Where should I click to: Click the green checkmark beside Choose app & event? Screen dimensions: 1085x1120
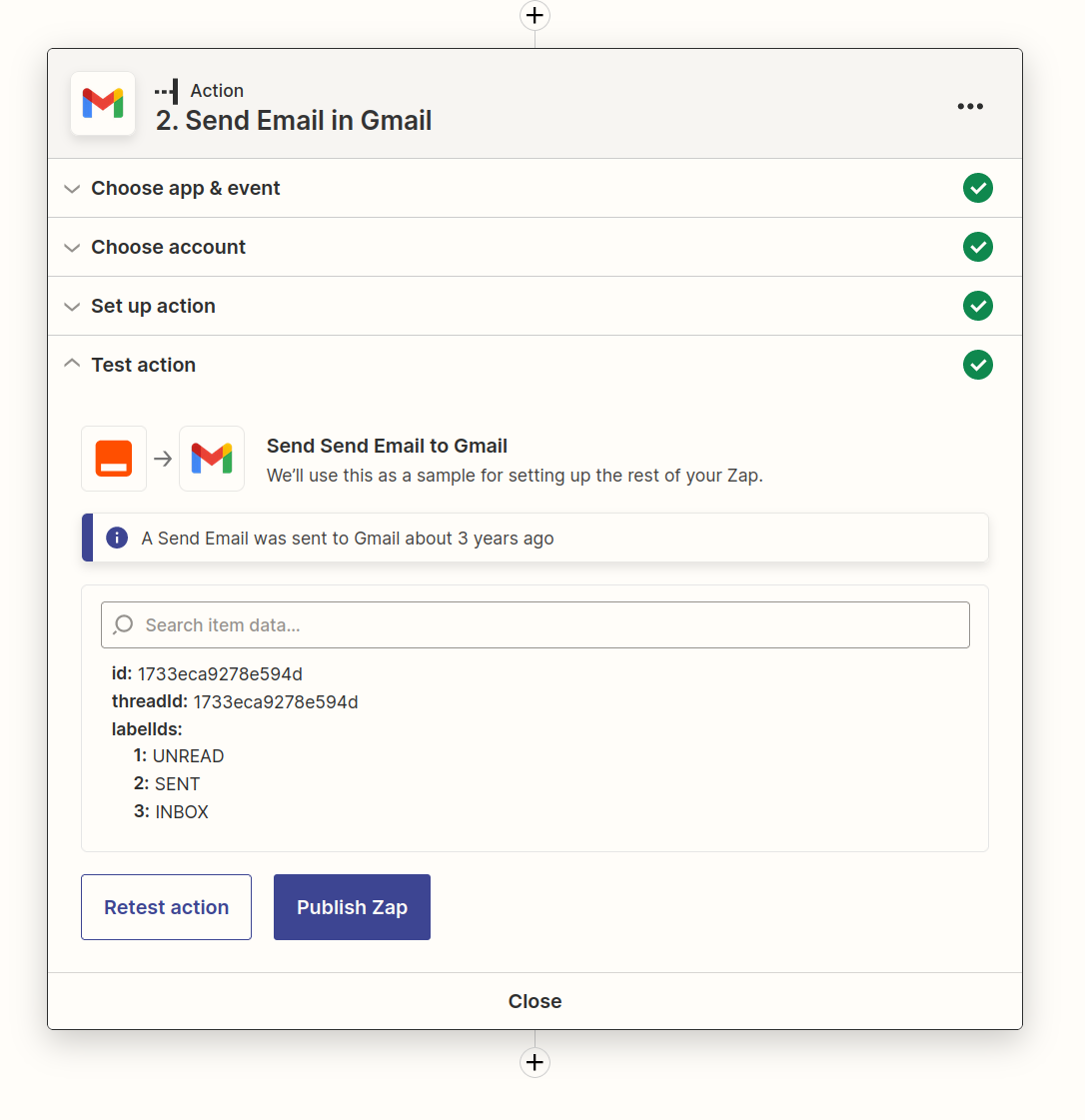(977, 188)
